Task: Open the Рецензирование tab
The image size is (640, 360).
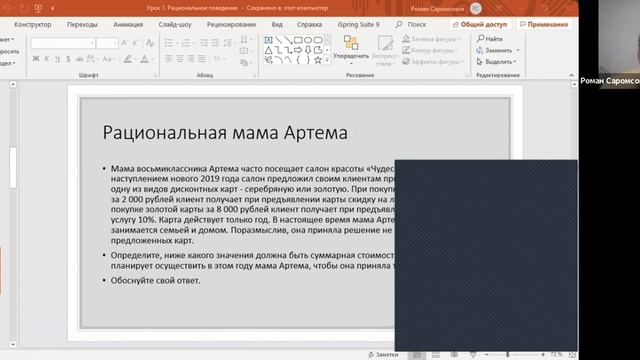Action: 231,24
